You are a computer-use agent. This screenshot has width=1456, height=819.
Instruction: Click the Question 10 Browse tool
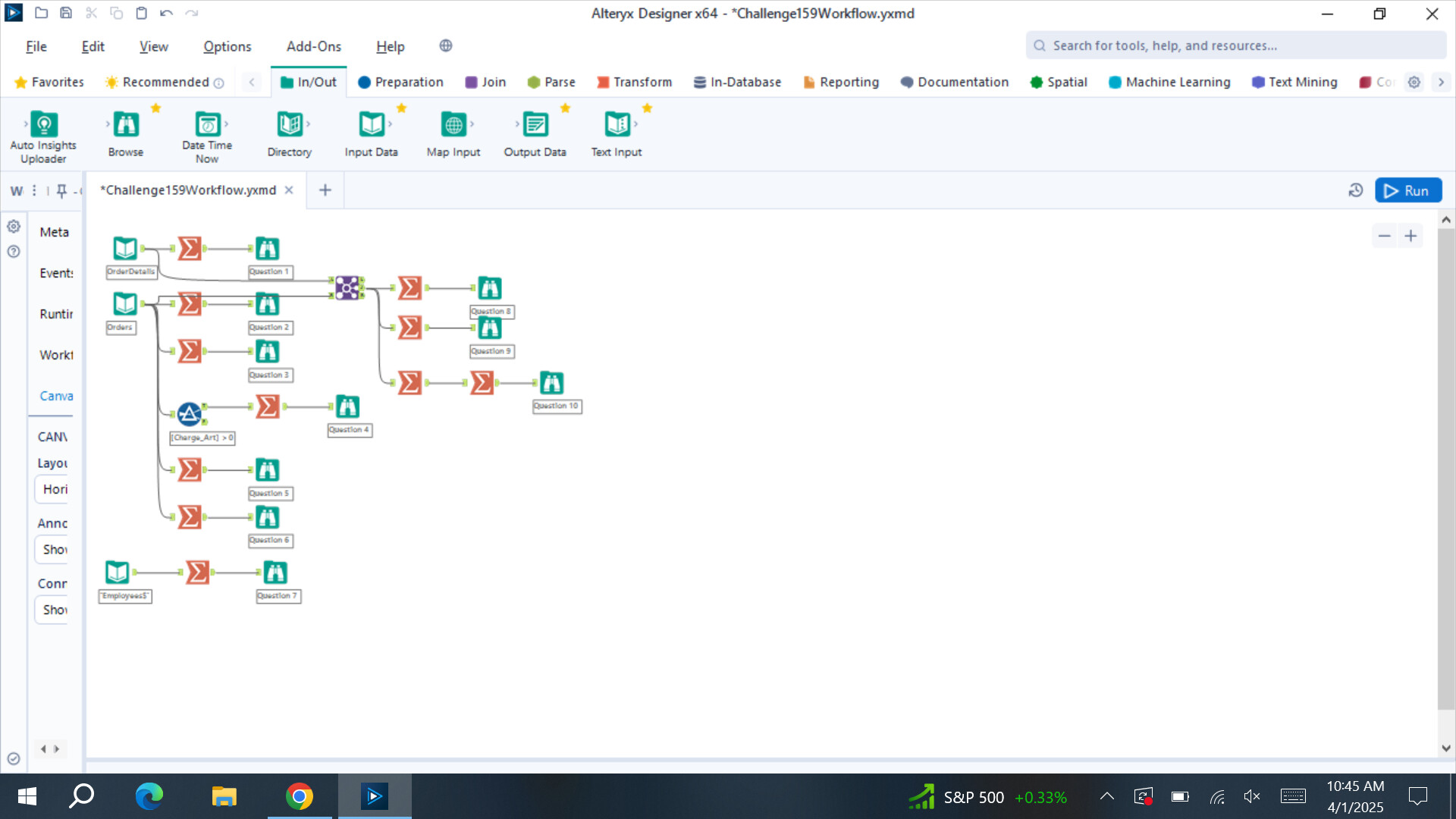[x=551, y=383]
